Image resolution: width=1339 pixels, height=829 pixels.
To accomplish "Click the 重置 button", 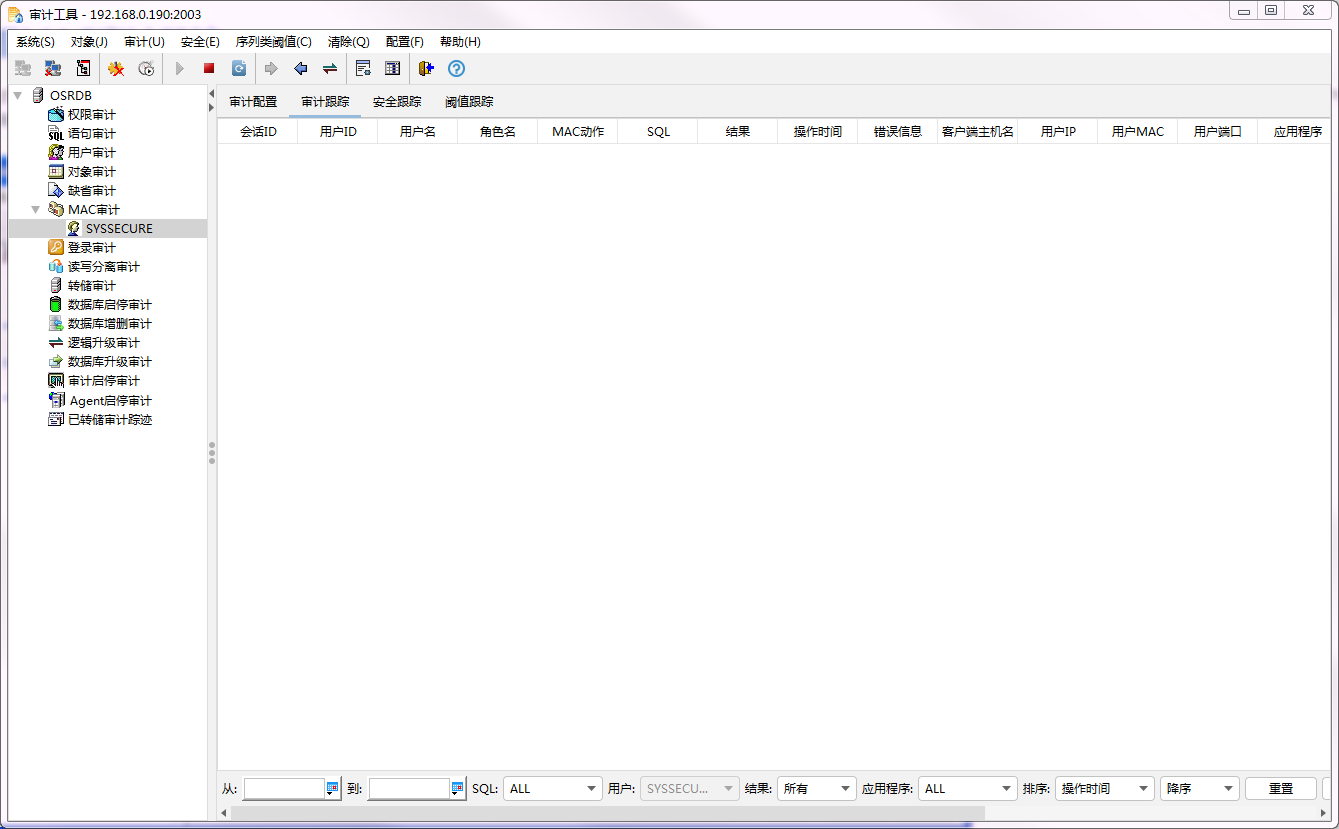I will pos(1280,789).
